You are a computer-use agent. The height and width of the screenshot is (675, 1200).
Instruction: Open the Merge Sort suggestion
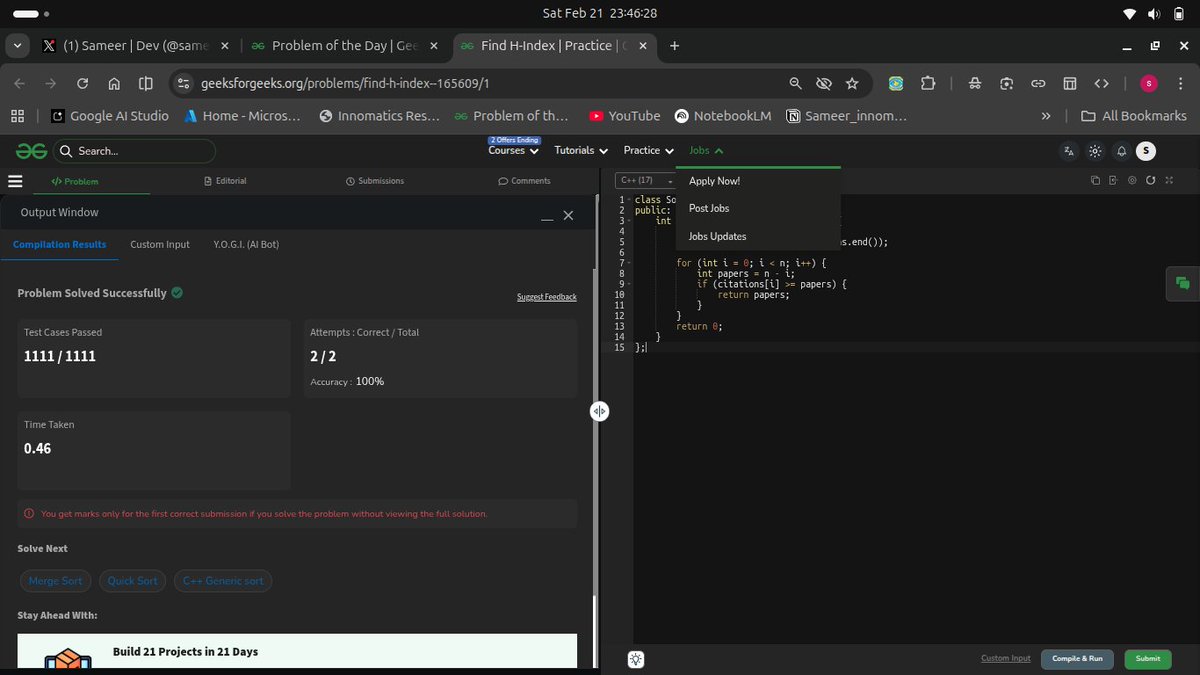tap(56, 581)
